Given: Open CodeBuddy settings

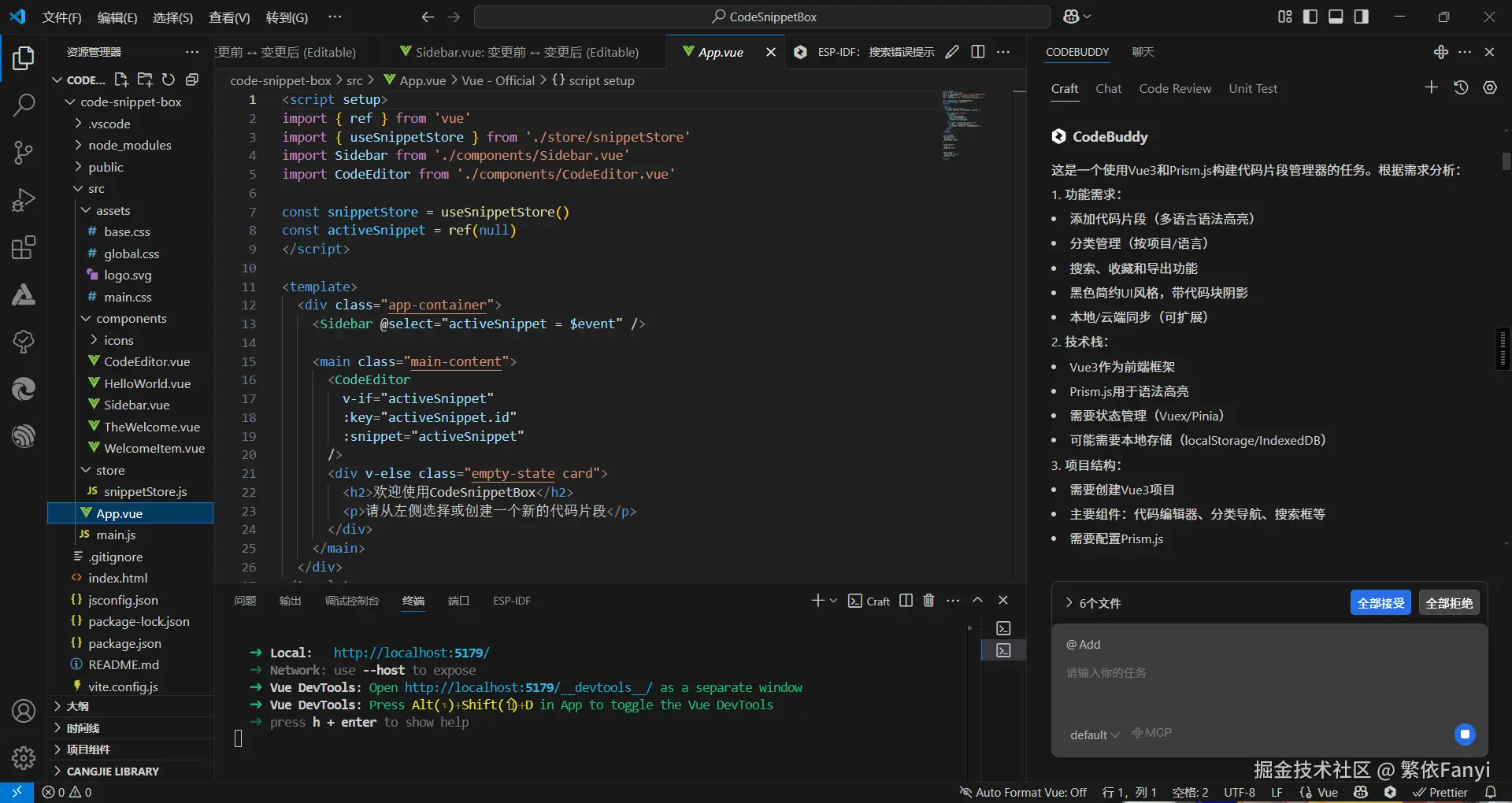Looking at the screenshot, I should point(1490,87).
